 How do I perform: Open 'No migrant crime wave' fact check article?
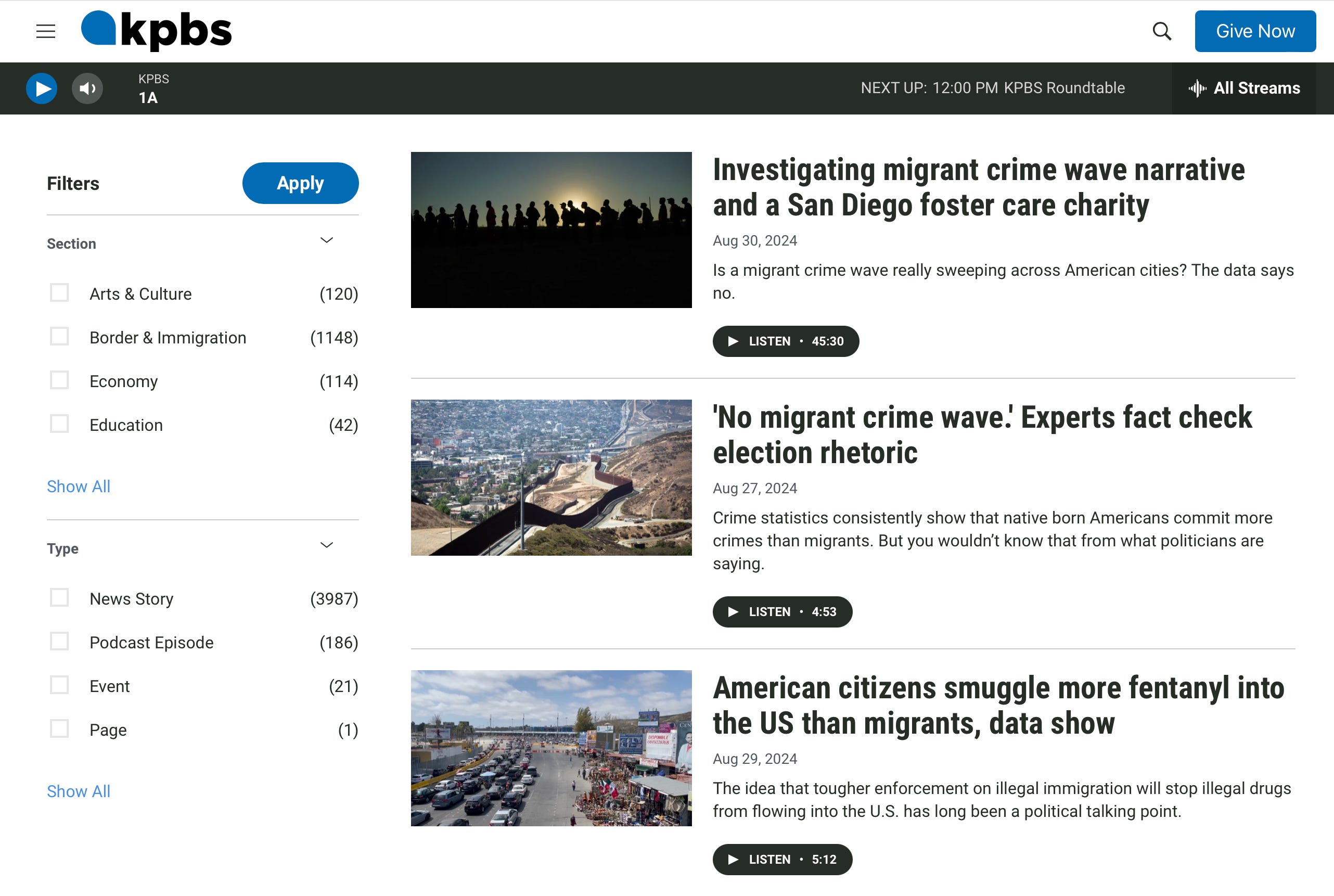[982, 435]
